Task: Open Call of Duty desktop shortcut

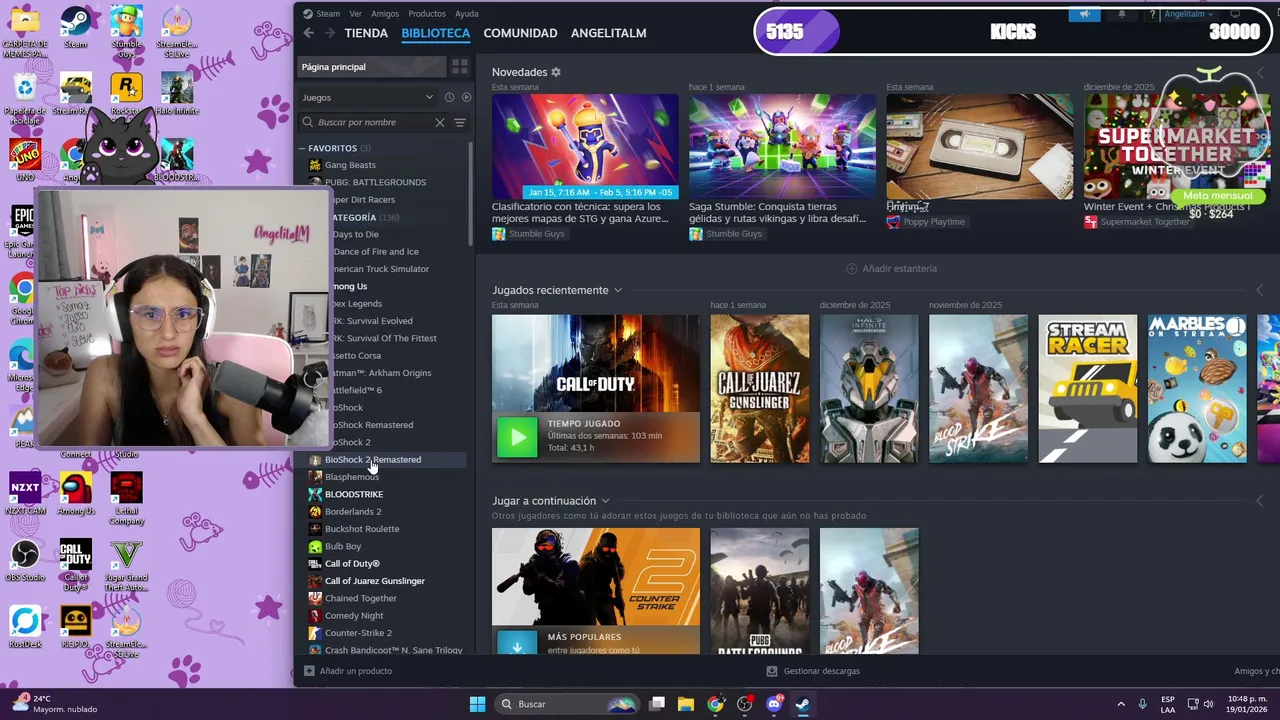Action: coord(76,564)
